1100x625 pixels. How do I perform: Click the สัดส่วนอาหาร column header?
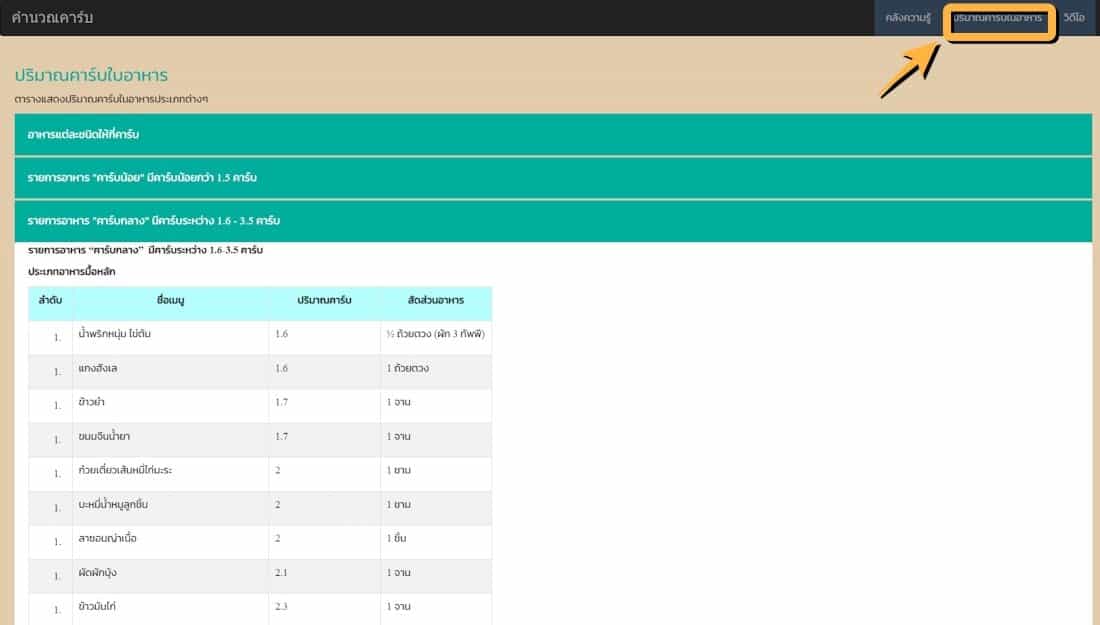(435, 300)
